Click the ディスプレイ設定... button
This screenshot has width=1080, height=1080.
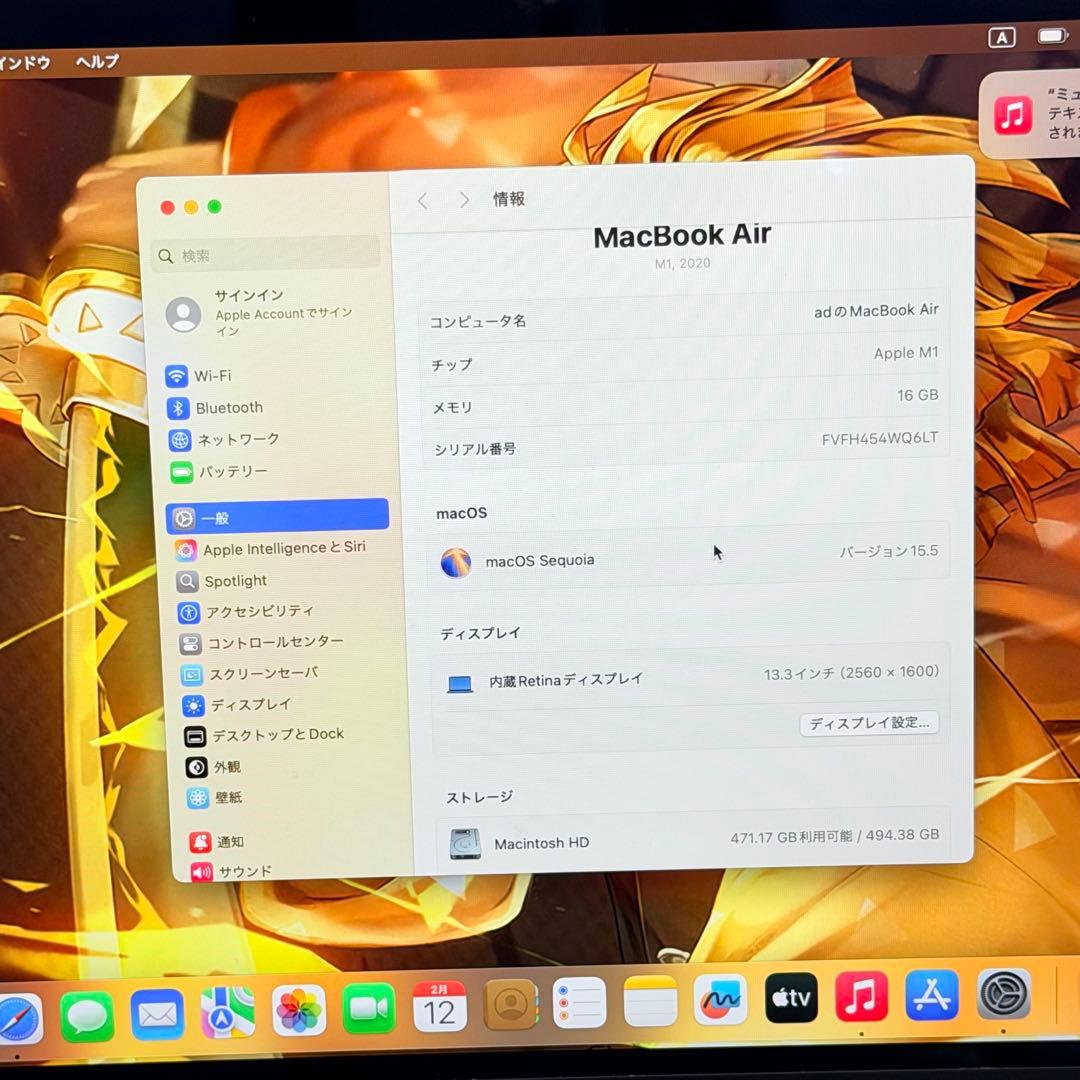(x=869, y=723)
